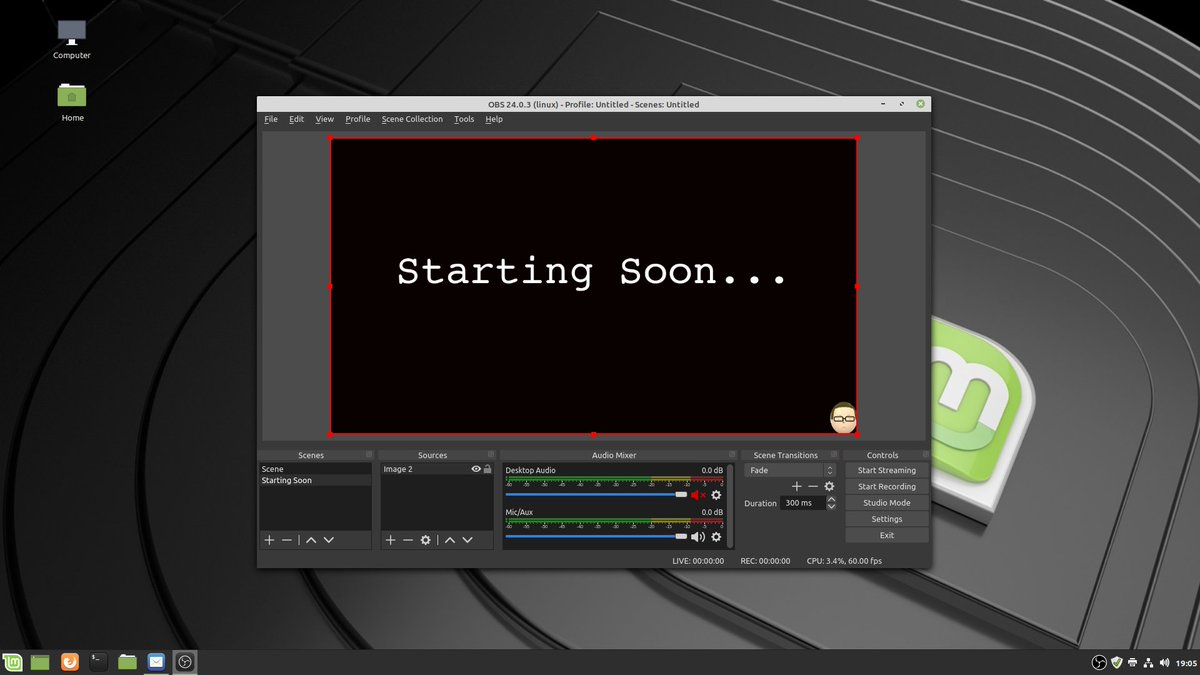Enable Studio Mode
This screenshot has width=1200, height=675.
[x=887, y=503]
